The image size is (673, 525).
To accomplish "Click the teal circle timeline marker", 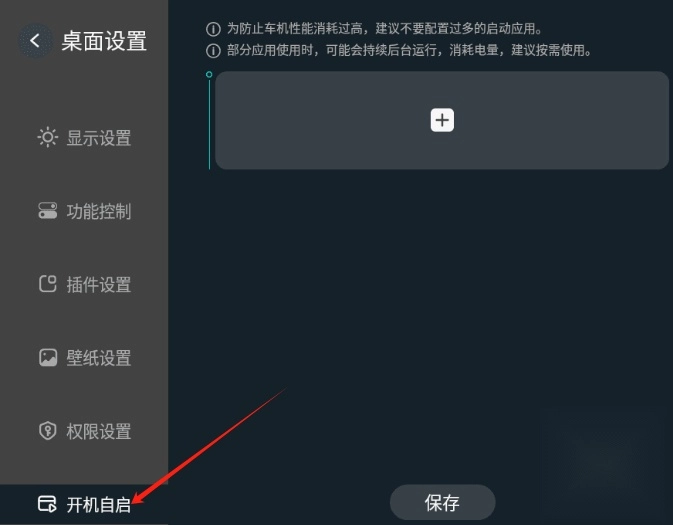I will pyautogui.click(x=209, y=75).
